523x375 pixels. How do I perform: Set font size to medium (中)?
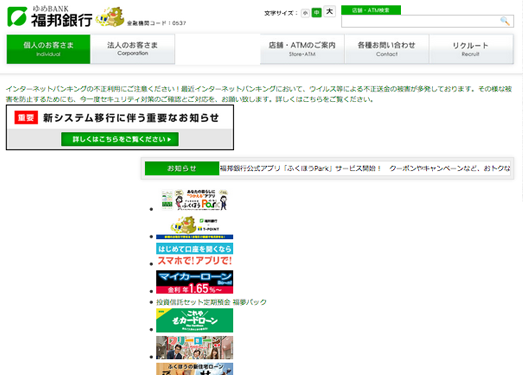click(x=317, y=13)
